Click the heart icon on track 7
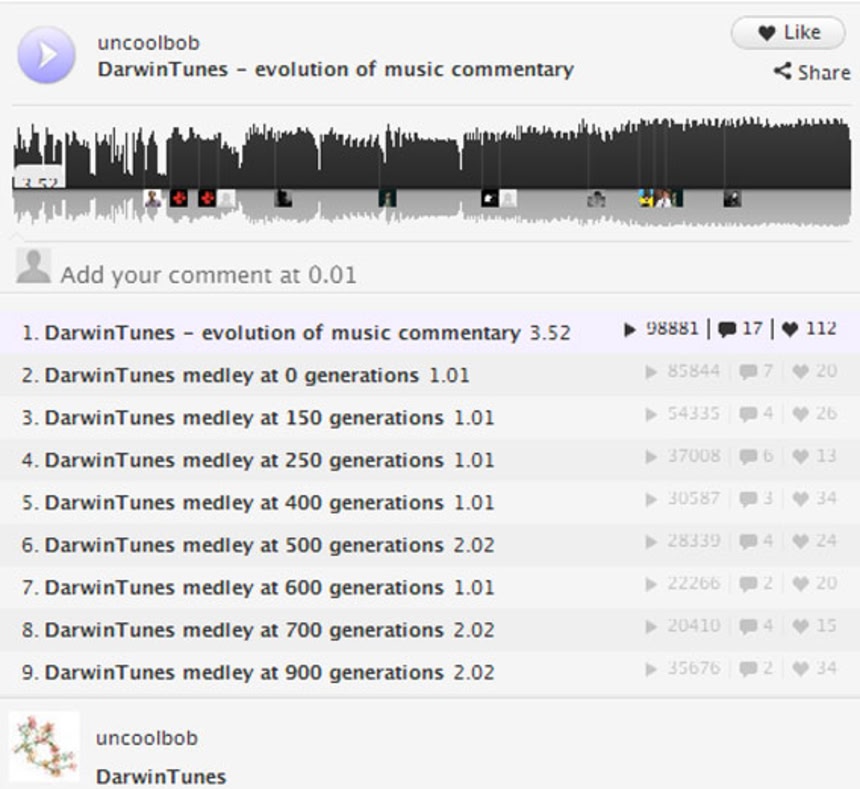Viewport: 860px width, 789px height. point(800,584)
